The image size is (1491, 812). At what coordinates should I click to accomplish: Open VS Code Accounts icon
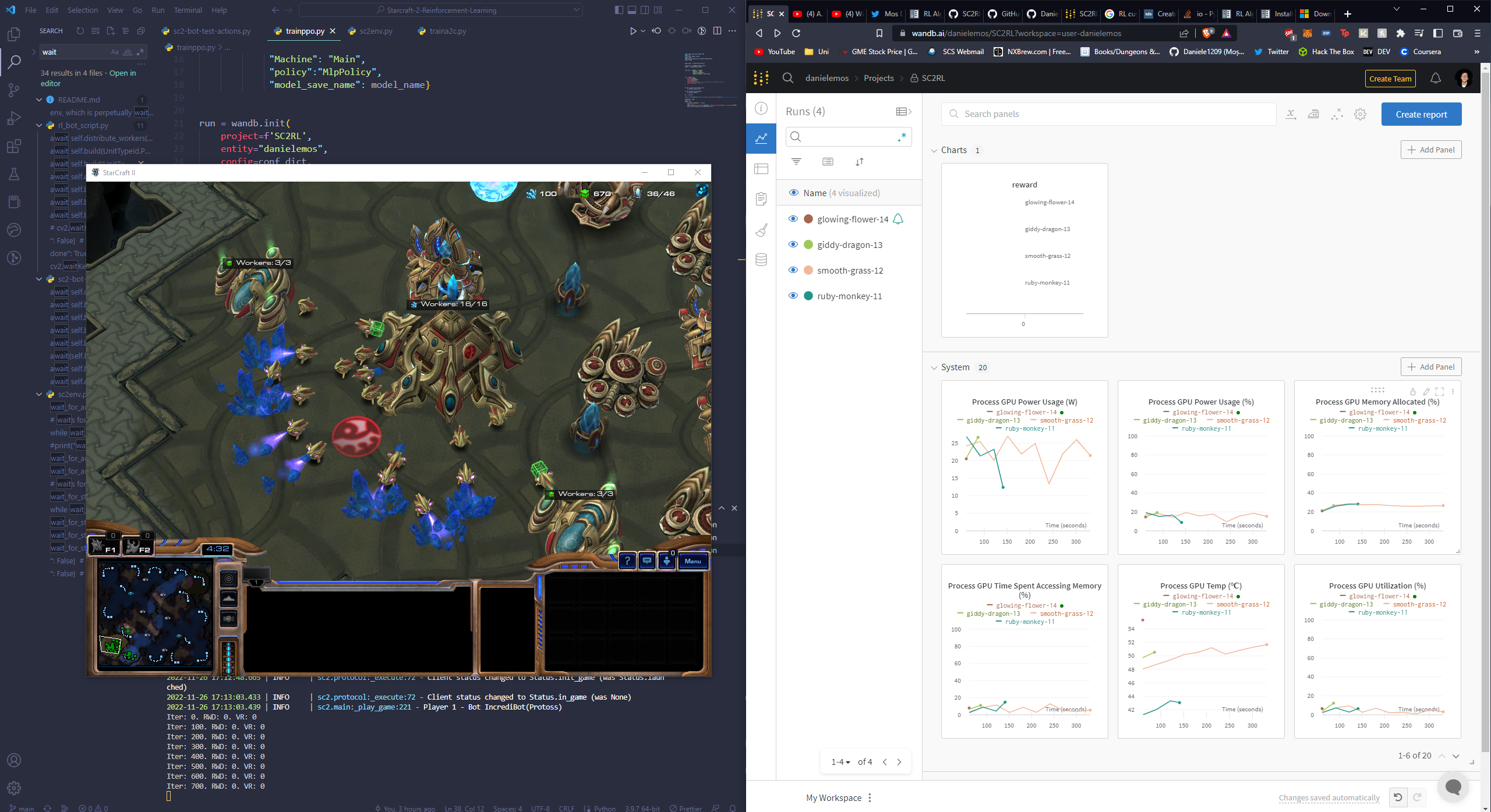14,760
